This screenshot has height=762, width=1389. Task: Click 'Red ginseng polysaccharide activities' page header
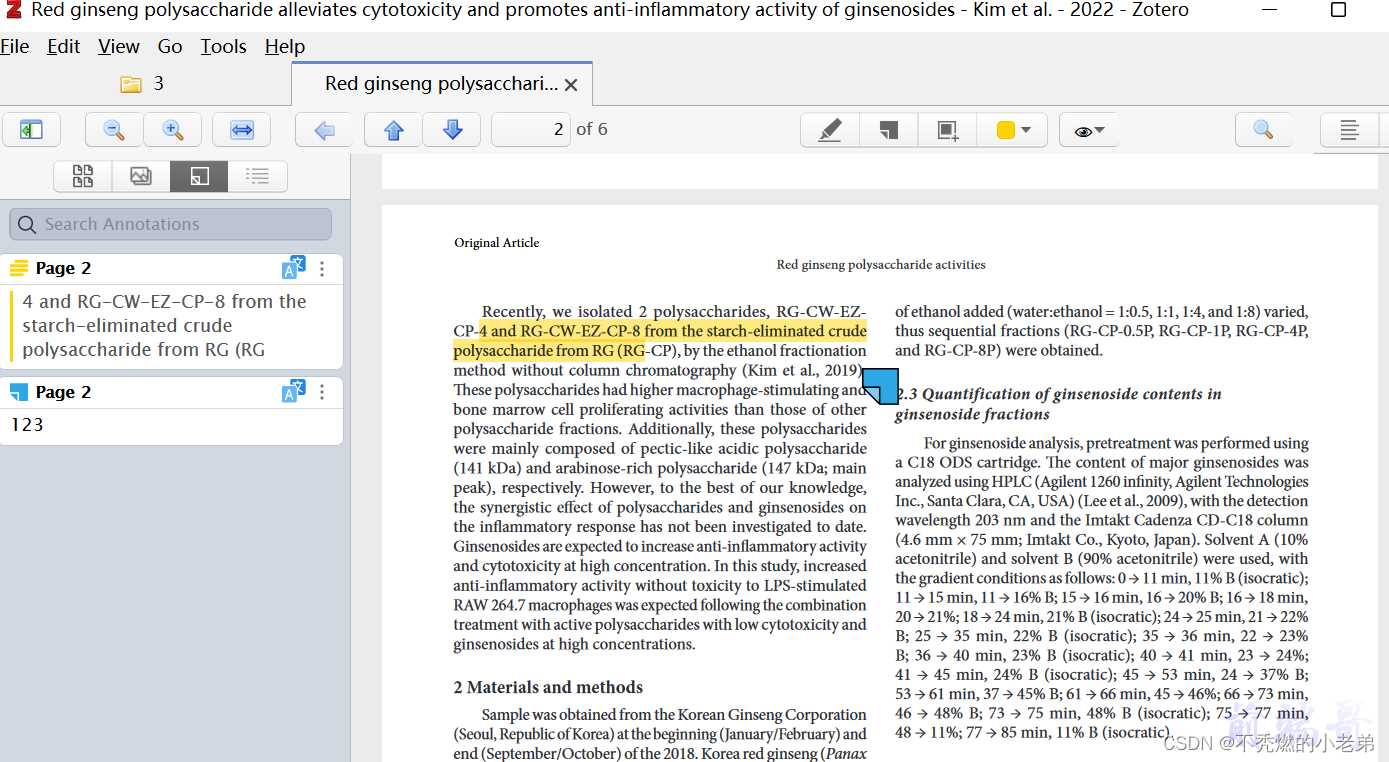[881, 265]
